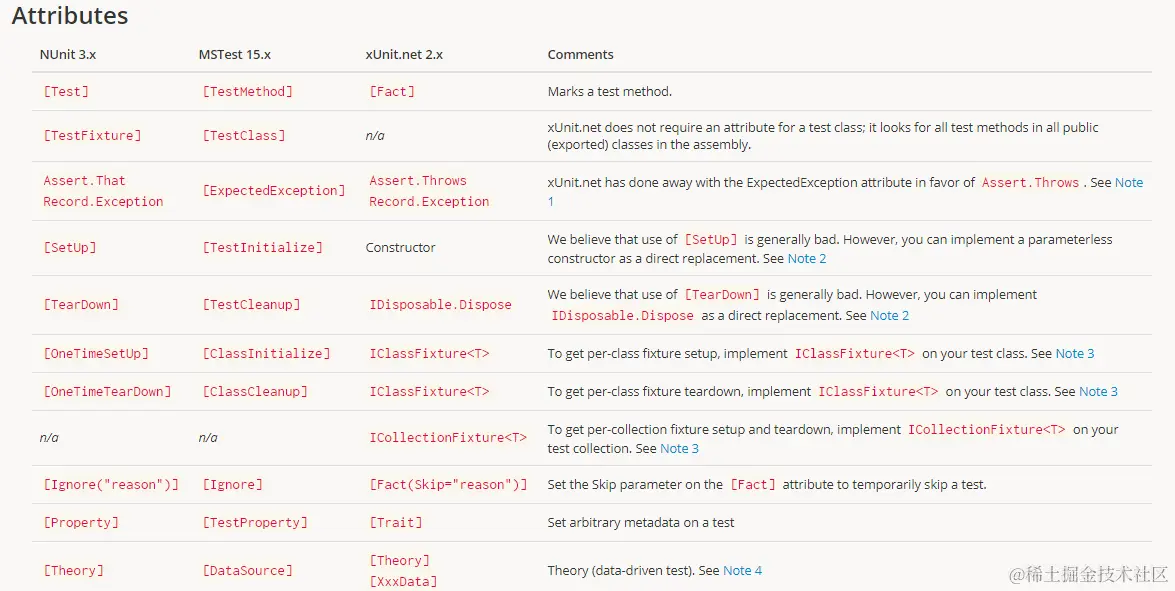Select the [OneTimeTearDown] cell

(107, 392)
